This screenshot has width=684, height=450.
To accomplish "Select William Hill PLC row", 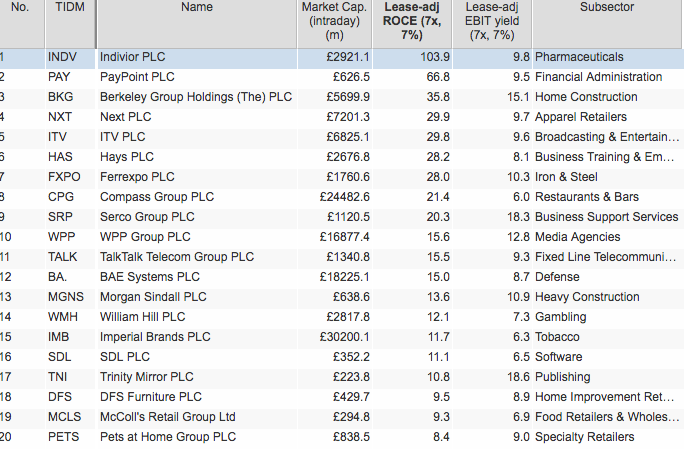I will point(143,317).
